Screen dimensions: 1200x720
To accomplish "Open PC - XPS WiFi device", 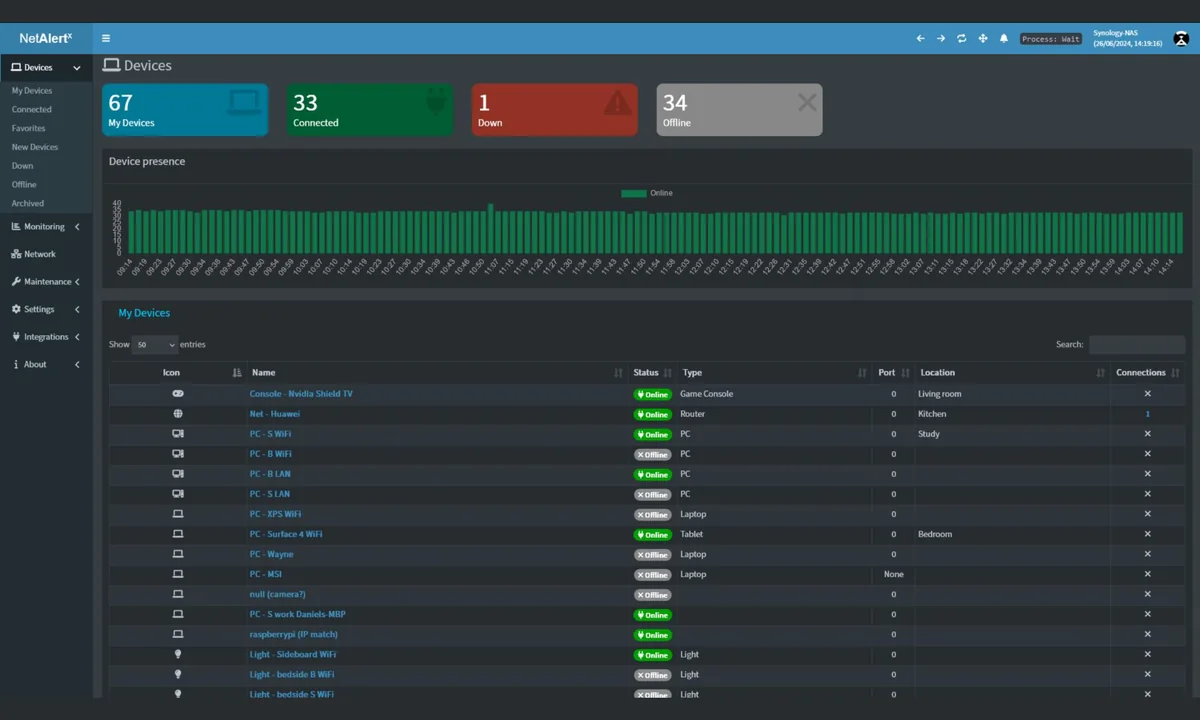I will click(275, 514).
